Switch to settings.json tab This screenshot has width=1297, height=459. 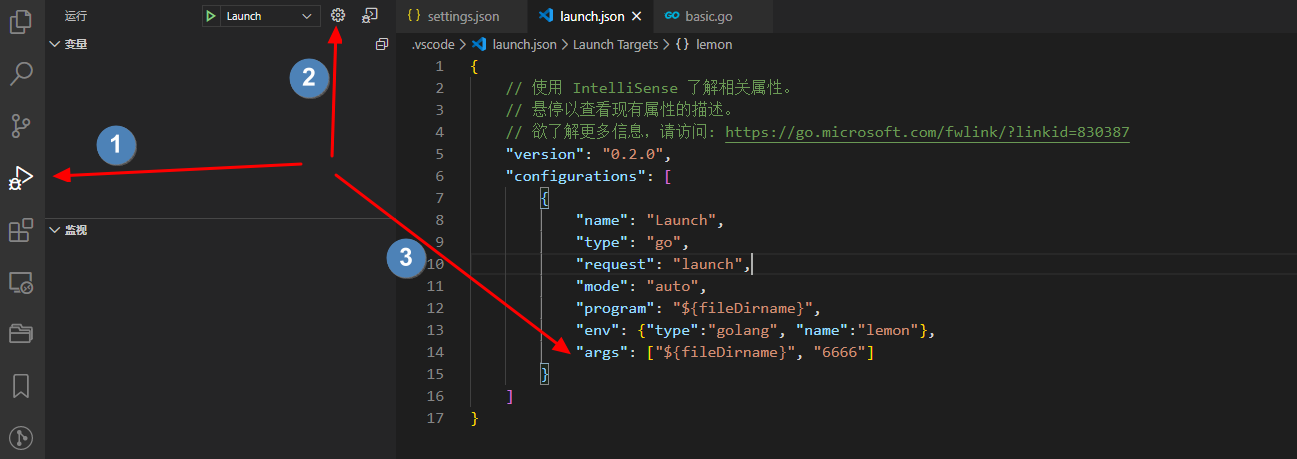[462, 16]
